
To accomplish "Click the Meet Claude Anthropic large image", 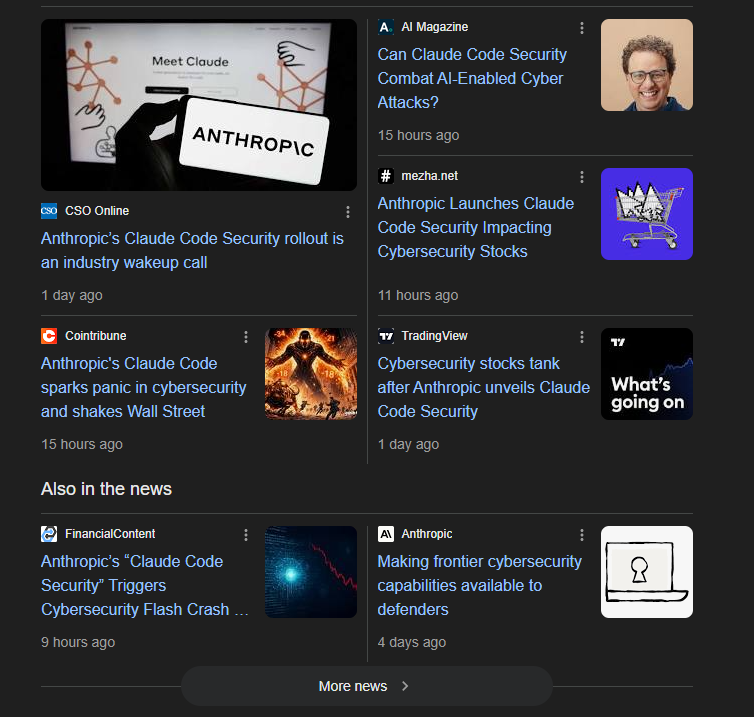I will pyautogui.click(x=198, y=105).
